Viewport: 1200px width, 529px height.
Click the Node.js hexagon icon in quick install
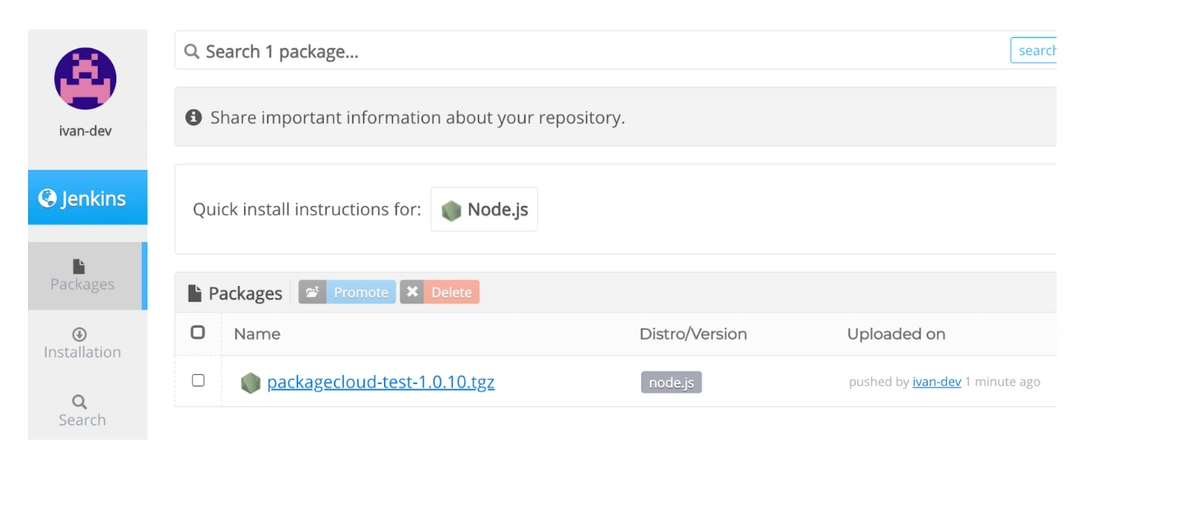tap(451, 211)
